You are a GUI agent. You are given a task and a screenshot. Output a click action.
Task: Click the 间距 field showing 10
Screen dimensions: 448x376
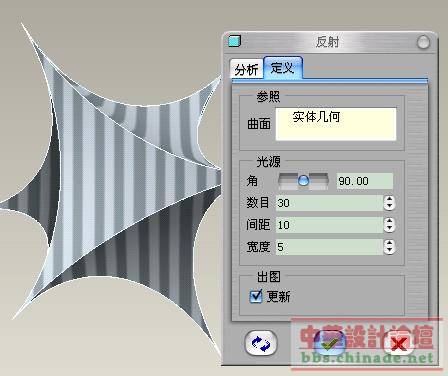coord(330,225)
